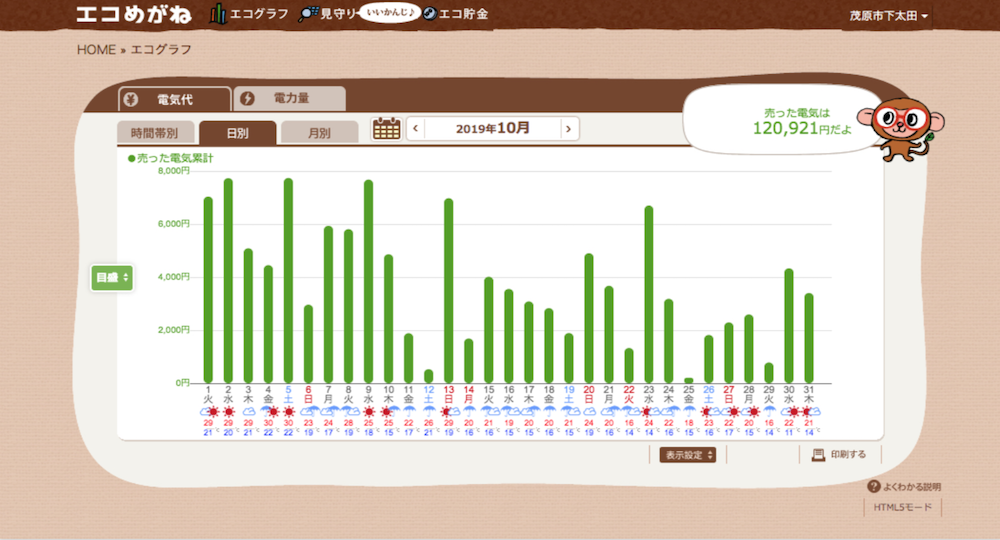The width and height of the screenshot is (1000, 540).
Task: Click the 売った電気累計 legend label
Action: tap(170, 158)
